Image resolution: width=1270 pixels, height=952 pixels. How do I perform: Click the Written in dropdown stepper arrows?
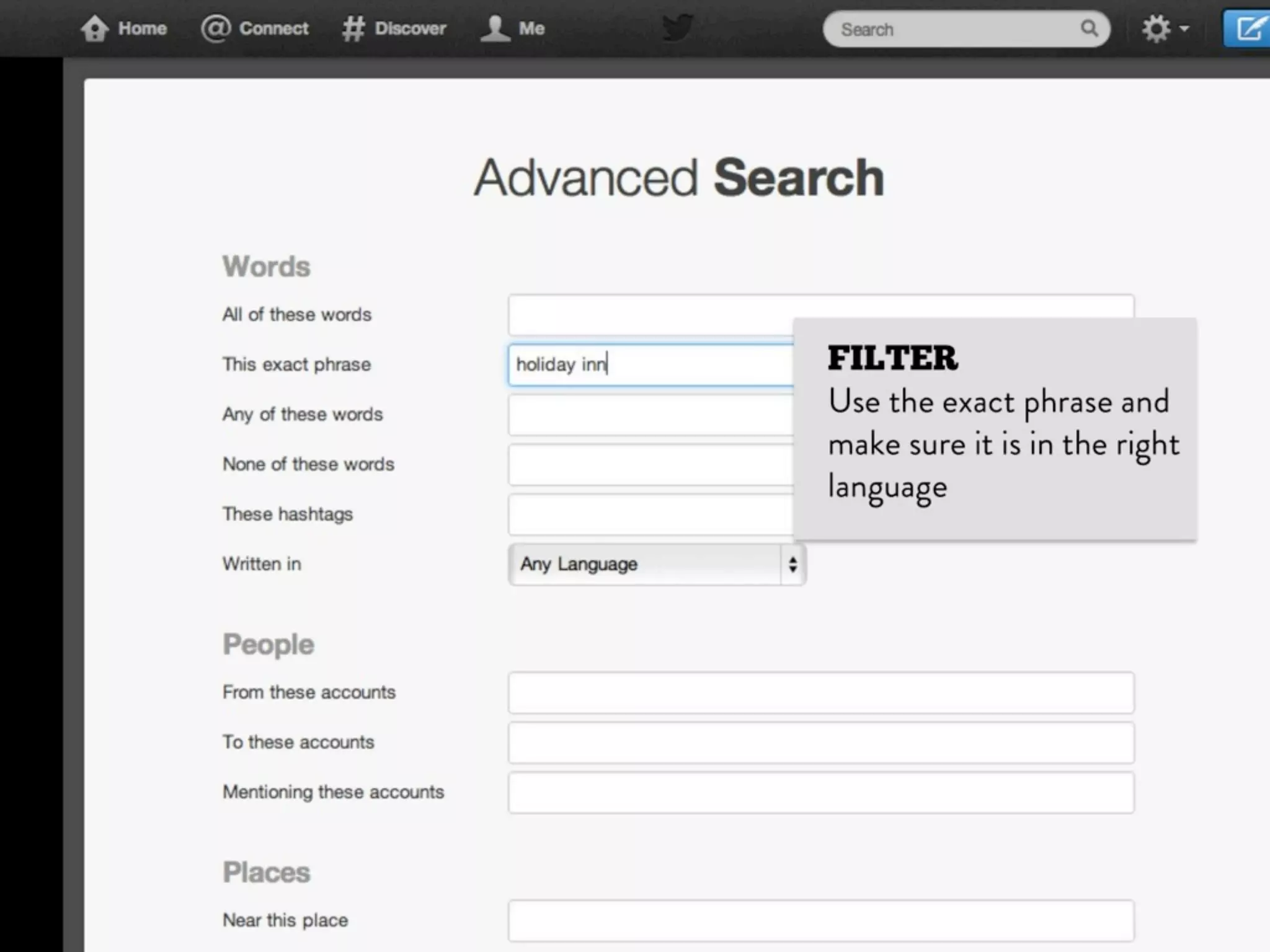tap(793, 564)
